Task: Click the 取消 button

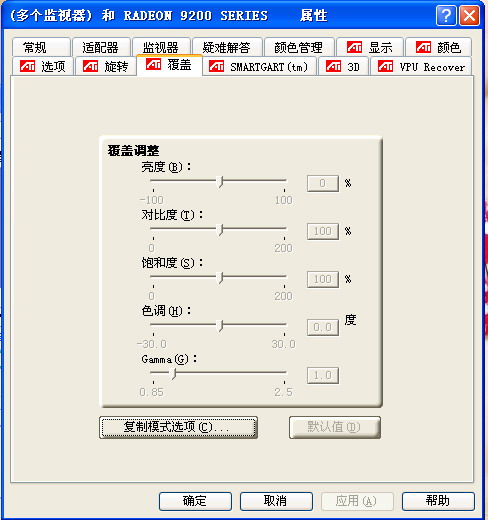Action: (276, 501)
